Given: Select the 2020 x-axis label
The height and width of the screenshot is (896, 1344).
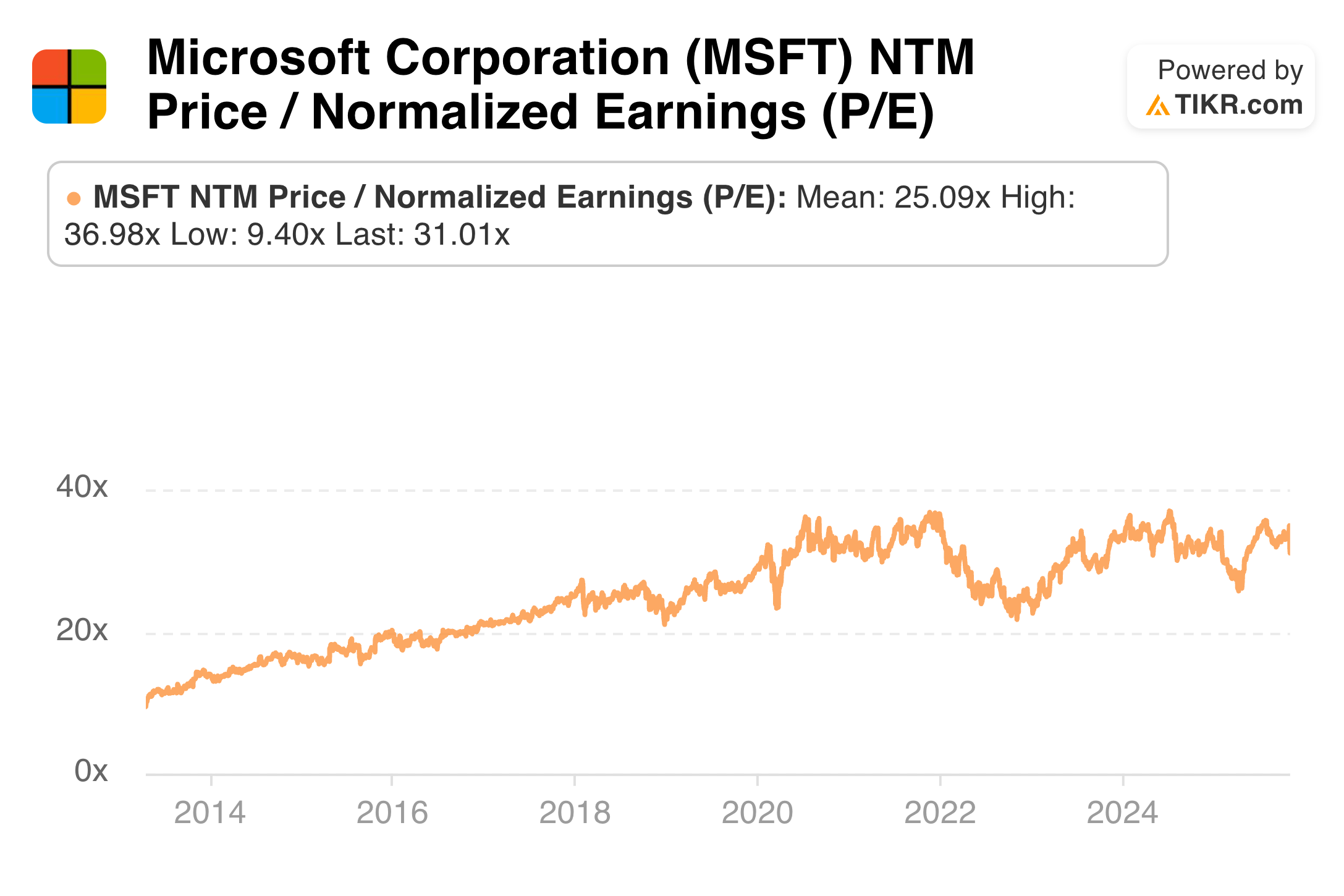Looking at the screenshot, I should coord(758,813).
